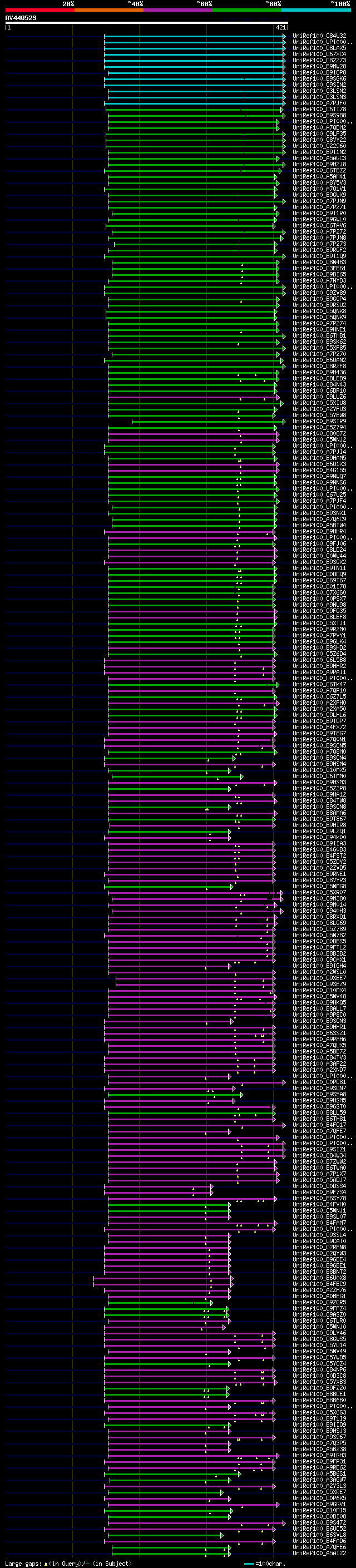356x1568 pixels.
Task: Open hit UniRef100_Q8LAX5
Action: click(319, 48)
